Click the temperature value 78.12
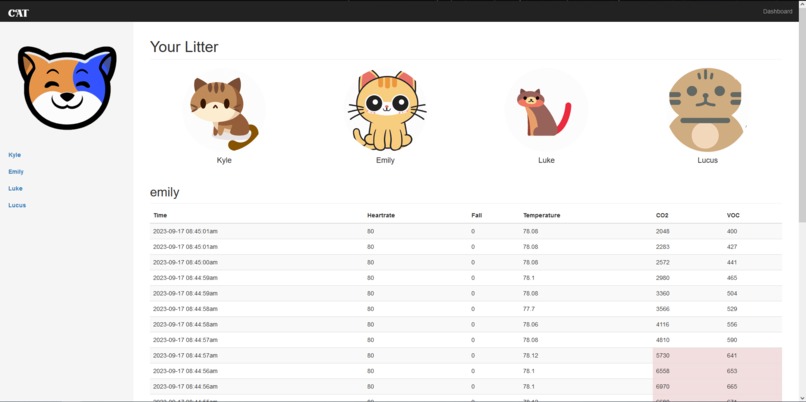The image size is (806, 402). 531,355
